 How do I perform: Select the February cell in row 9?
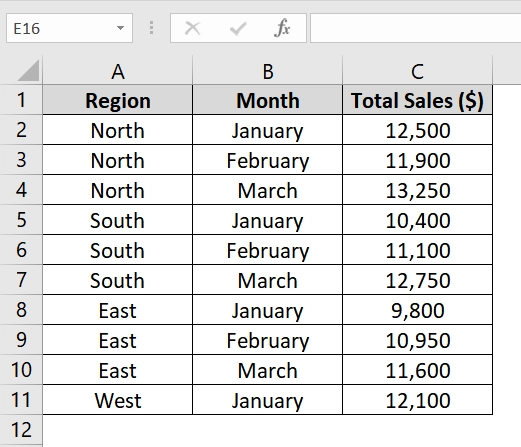pos(268,340)
